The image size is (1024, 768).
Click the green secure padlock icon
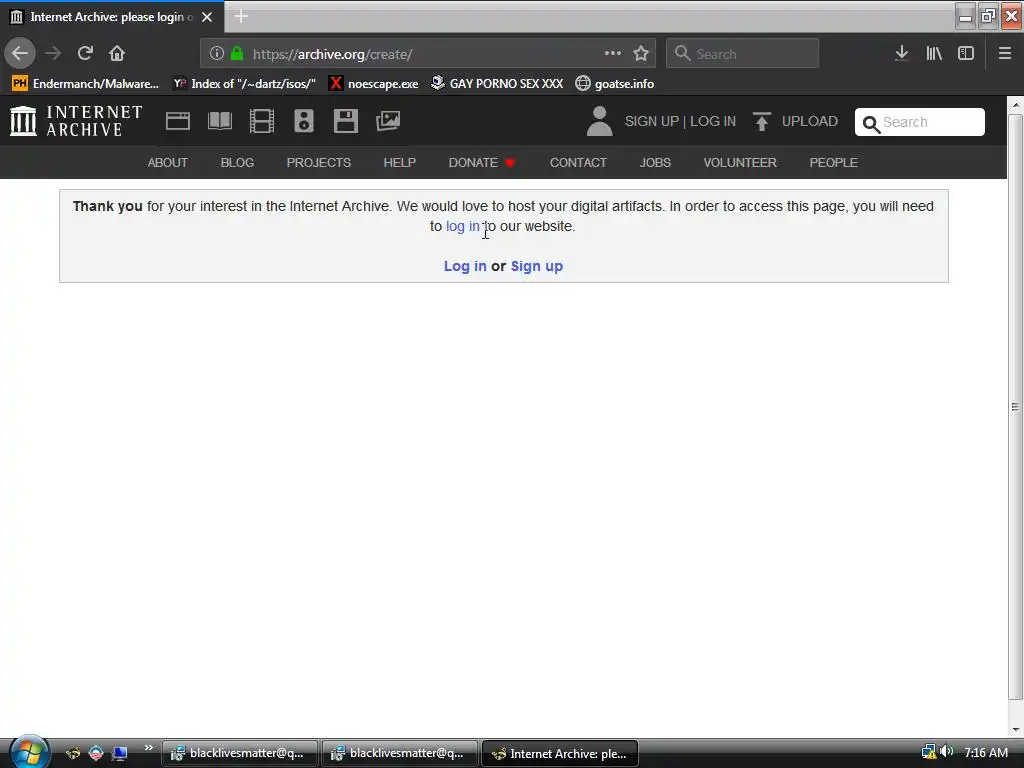[237, 54]
